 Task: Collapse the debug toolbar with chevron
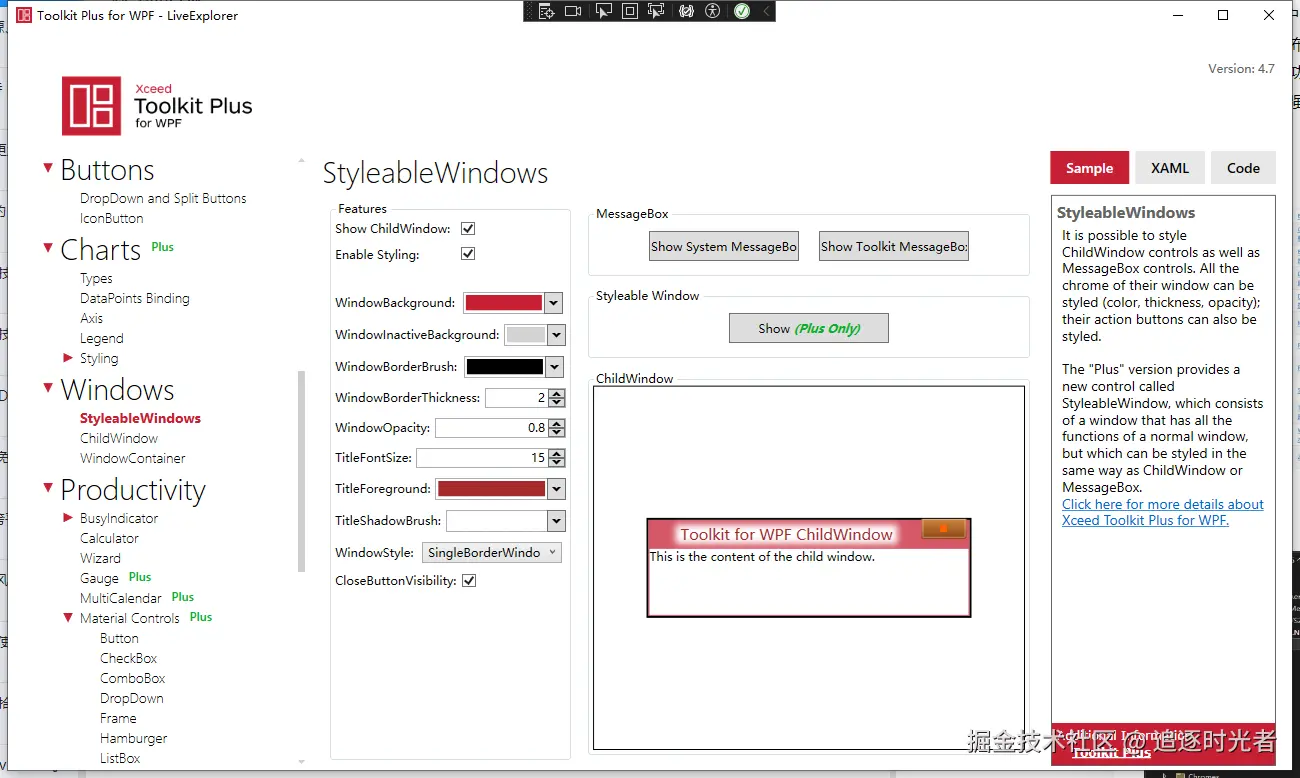tap(766, 11)
